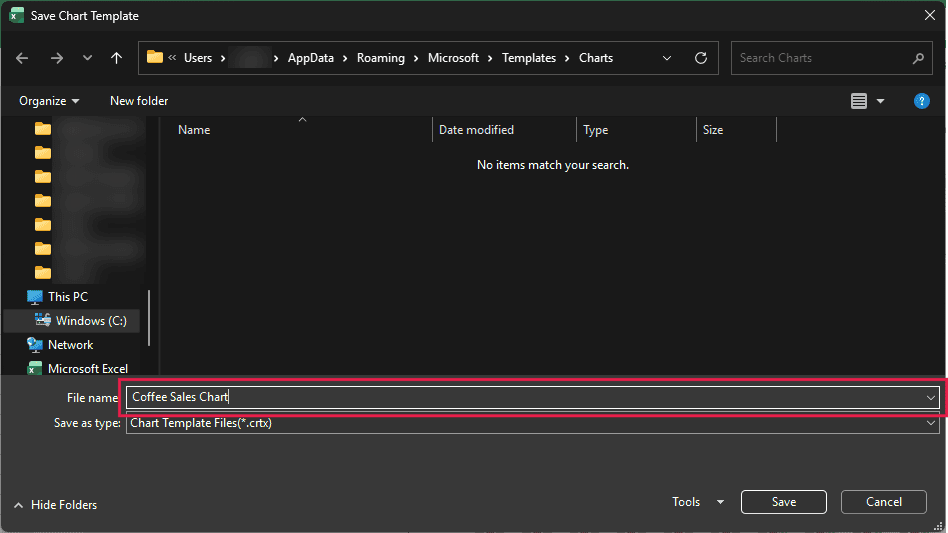Image resolution: width=948 pixels, height=533 pixels.
Task: Click the Save button
Action: click(x=784, y=502)
